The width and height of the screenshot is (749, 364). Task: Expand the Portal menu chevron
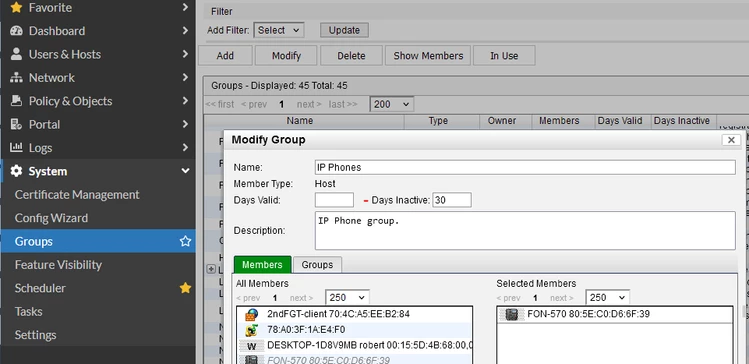185,124
